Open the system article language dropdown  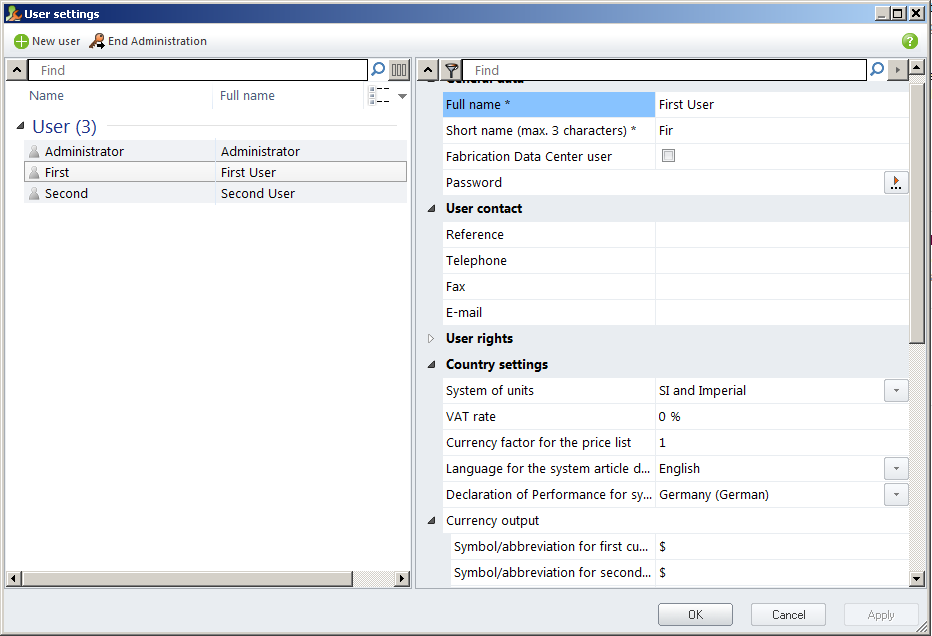(x=896, y=468)
